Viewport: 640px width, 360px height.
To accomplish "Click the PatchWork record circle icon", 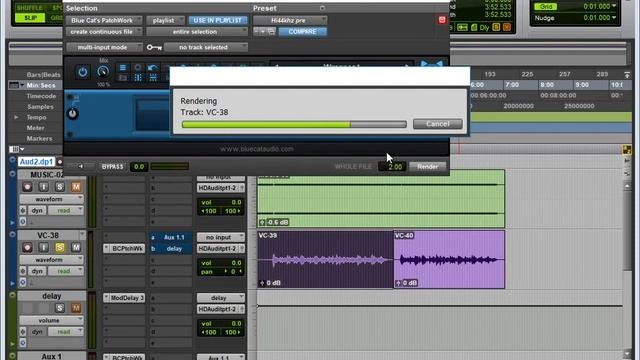I will point(138,68).
